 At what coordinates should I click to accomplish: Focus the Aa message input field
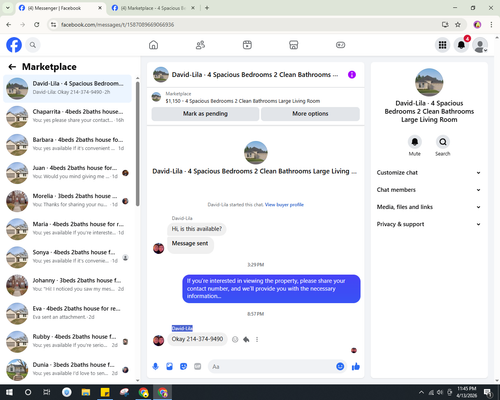(x=272, y=367)
